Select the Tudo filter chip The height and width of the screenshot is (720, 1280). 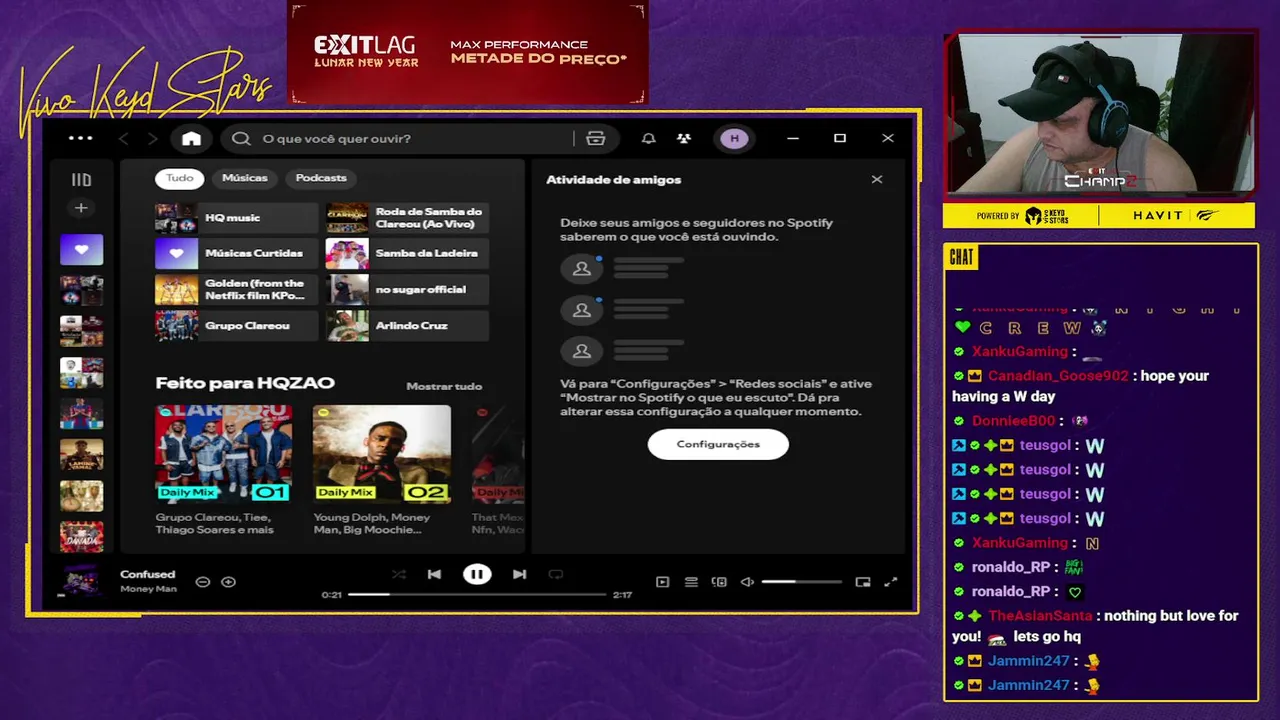(x=179, y=178)
